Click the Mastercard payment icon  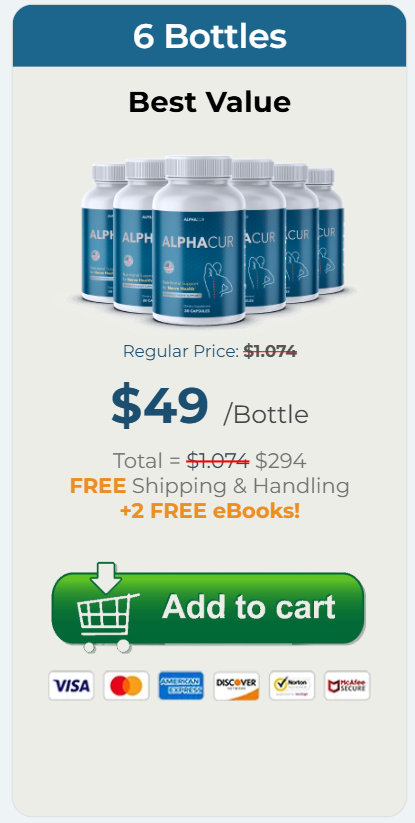[126, 685]
